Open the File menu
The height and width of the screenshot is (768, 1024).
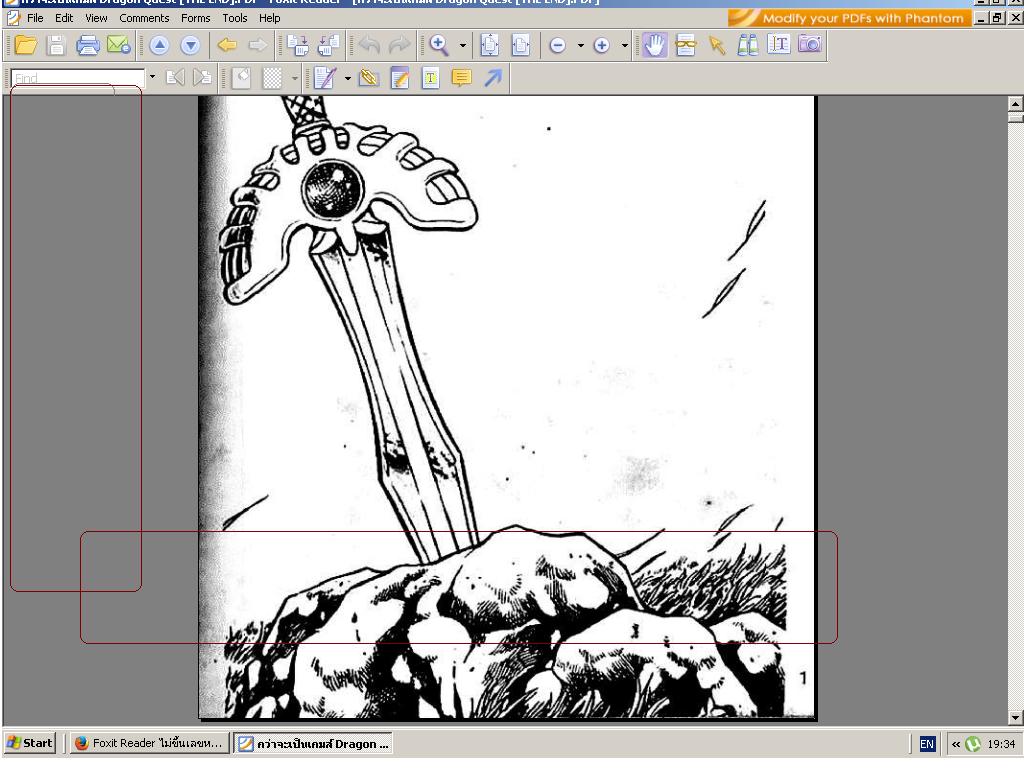35,18
